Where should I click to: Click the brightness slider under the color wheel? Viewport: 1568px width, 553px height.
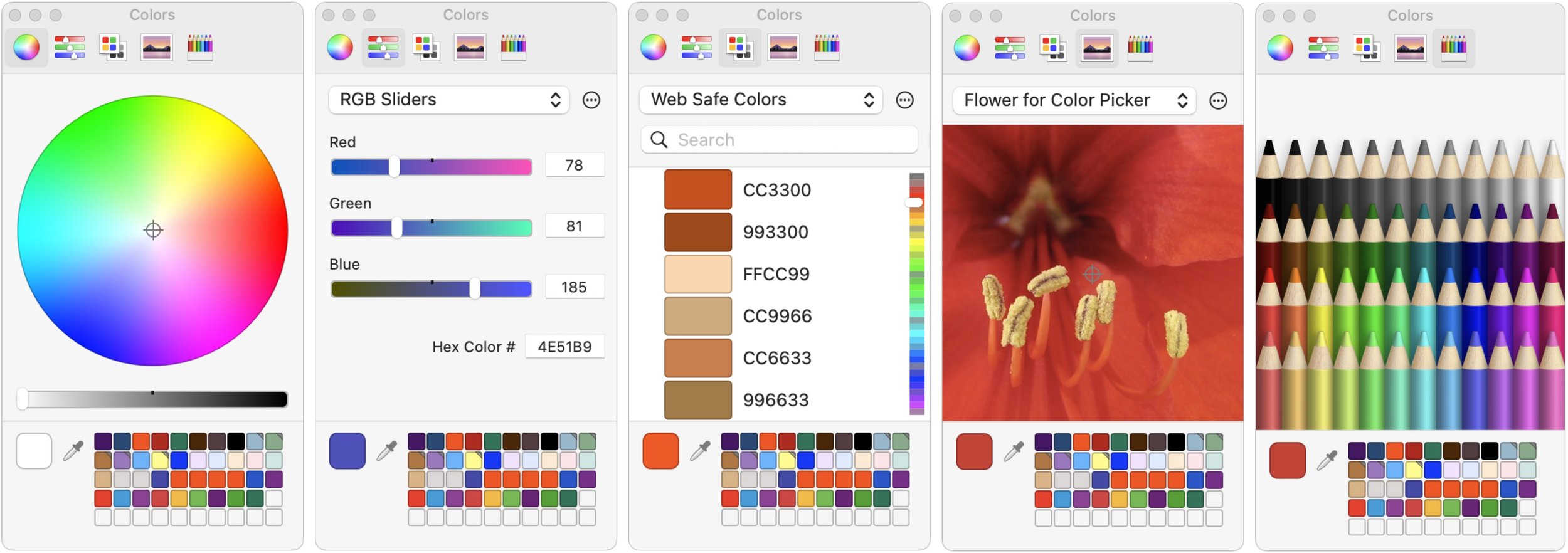coord(152,399)
